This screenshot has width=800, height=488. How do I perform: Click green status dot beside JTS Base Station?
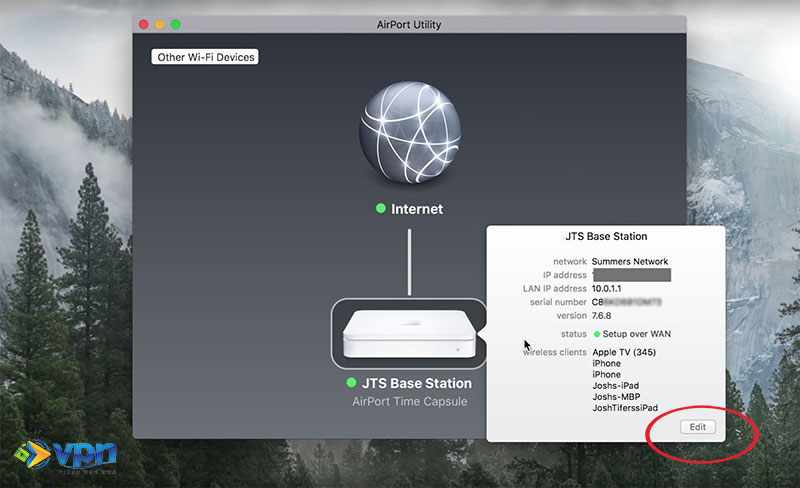click(351, 382)
